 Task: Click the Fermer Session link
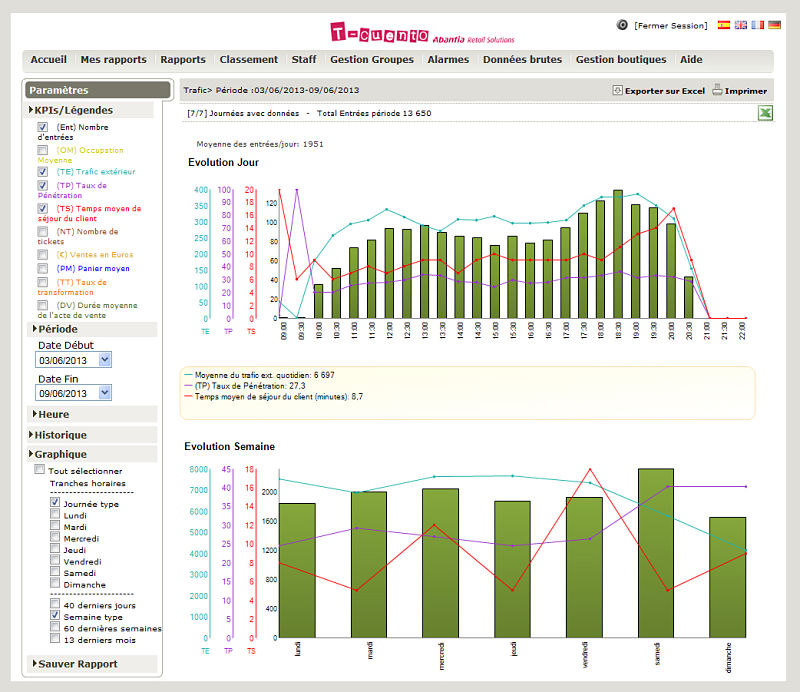670,25
